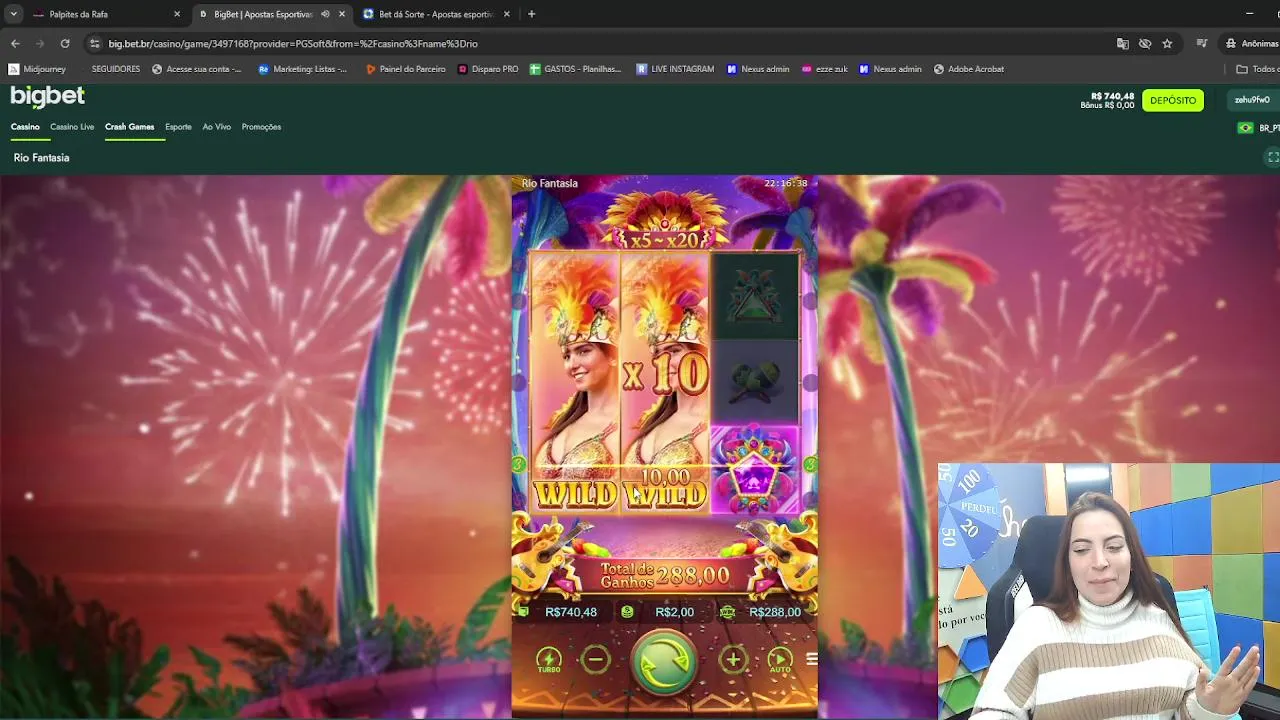The width and height of the screenshot is (1280, 720).
Task: Click the in-game R$740,48 balance
Action: 571,612
